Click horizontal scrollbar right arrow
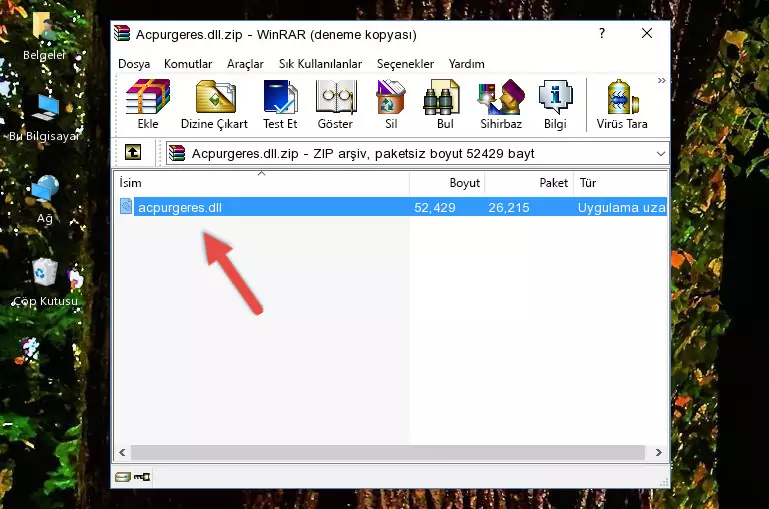Image resolution: width=769 pixels, height=509 pixels. (658, 452)
